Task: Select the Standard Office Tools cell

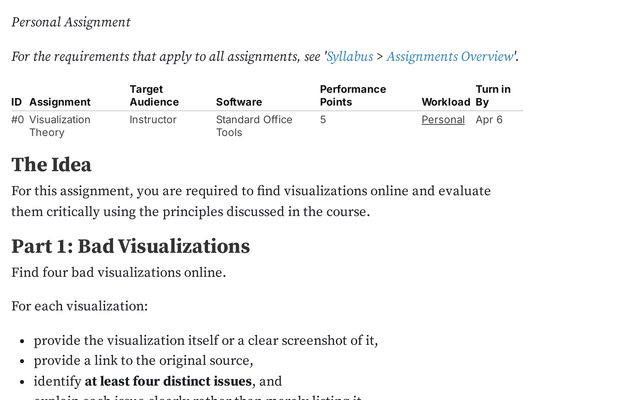Action: click(x=254, y=126)
